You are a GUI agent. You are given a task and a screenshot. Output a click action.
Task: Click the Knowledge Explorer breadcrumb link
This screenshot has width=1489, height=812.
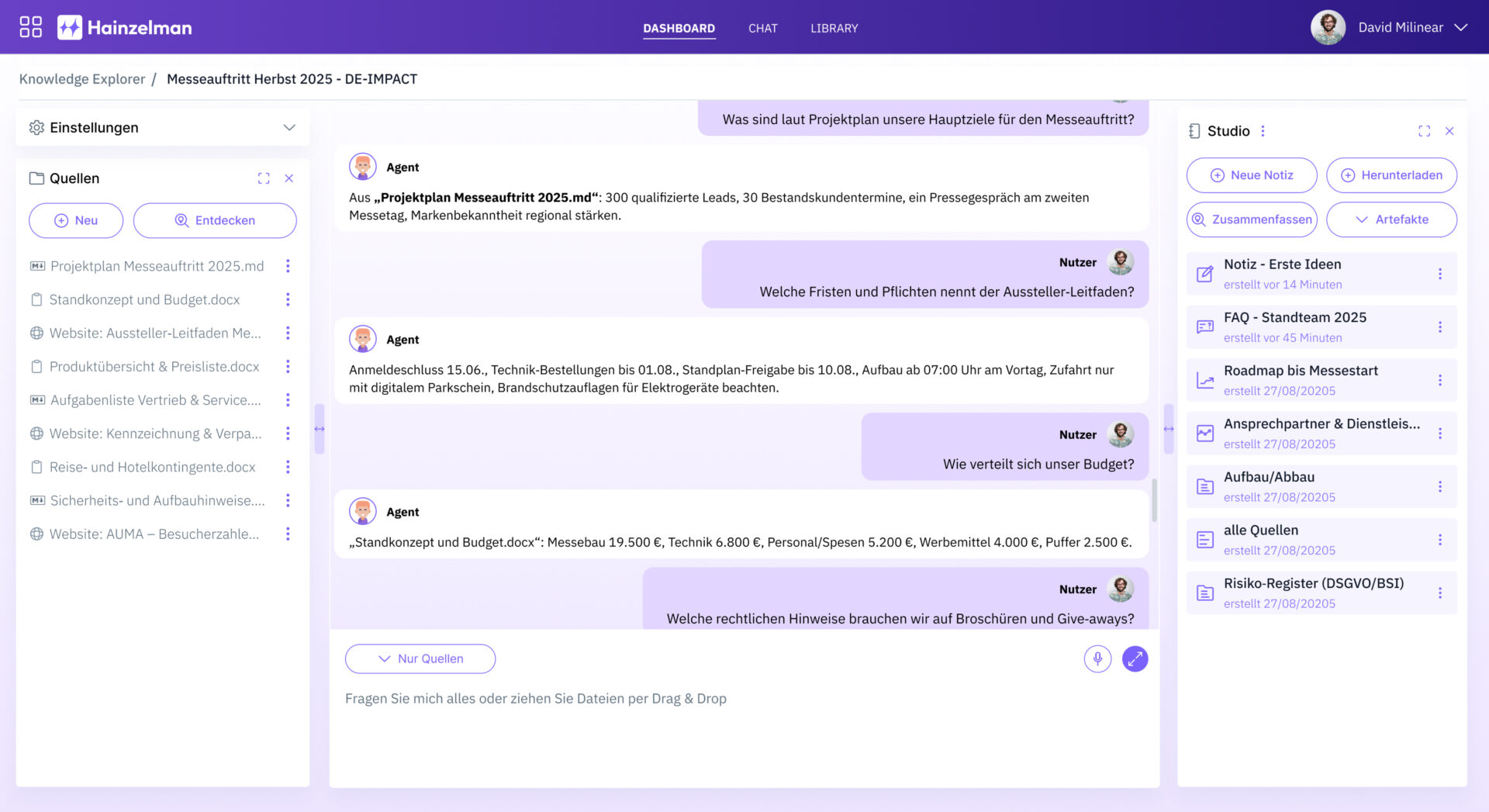click(82, 79)
